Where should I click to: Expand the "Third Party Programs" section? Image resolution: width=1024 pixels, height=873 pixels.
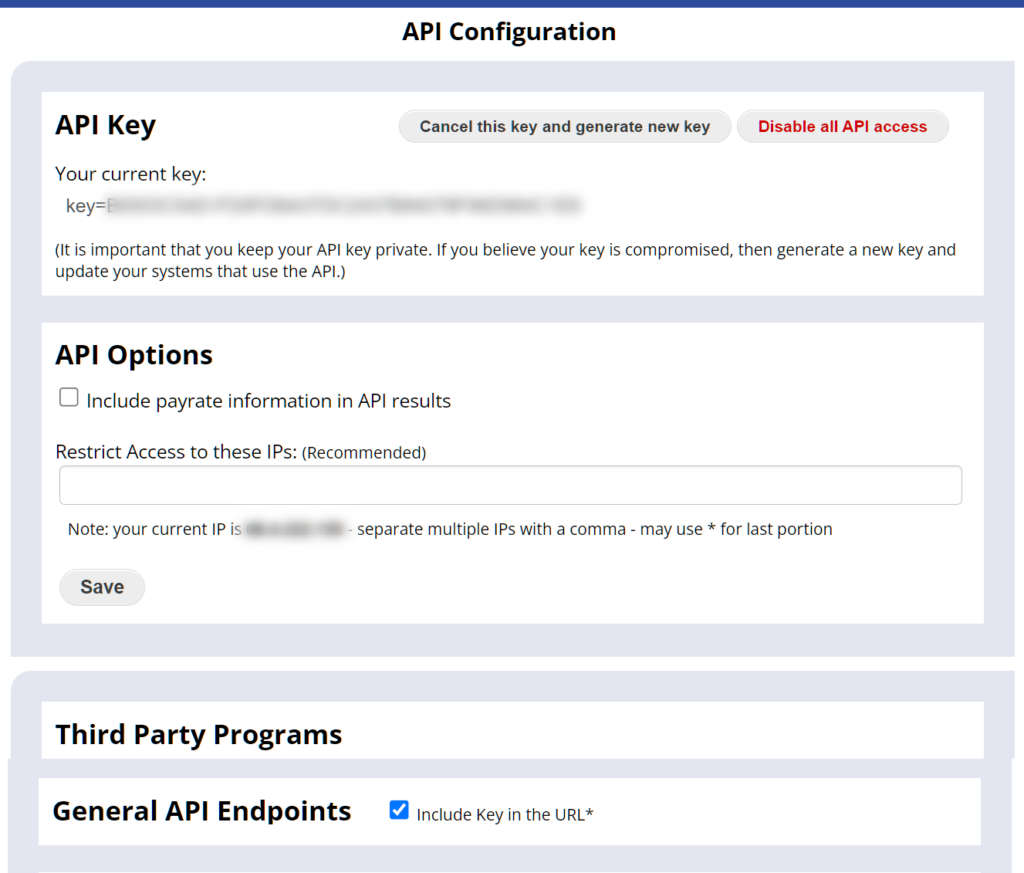coord(197,734)
